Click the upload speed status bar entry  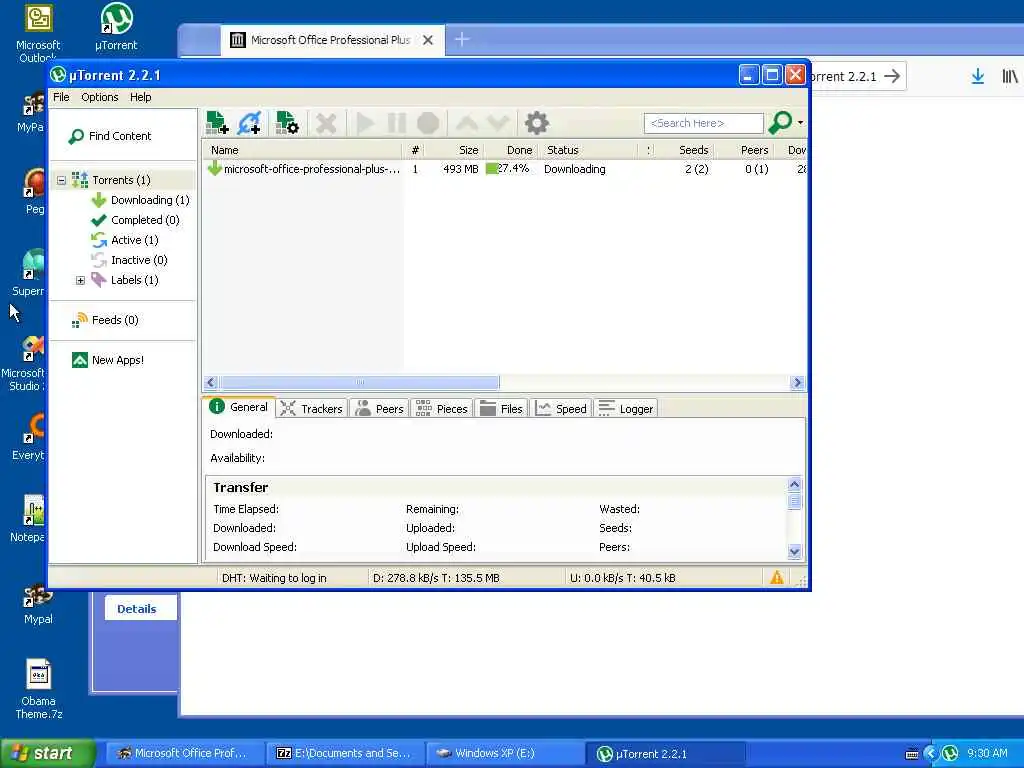click(x=622, y=578)
